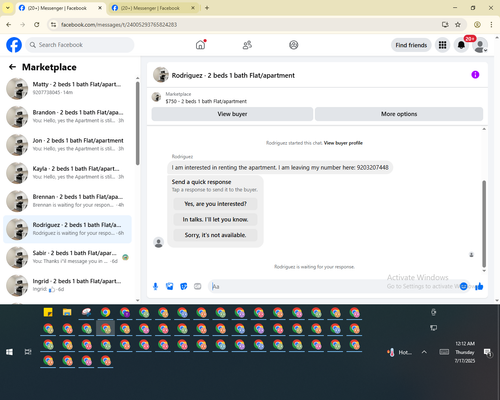Screen dimensions: 500x400
Task: Open the Windows Start menu
Action: [9, 352]
